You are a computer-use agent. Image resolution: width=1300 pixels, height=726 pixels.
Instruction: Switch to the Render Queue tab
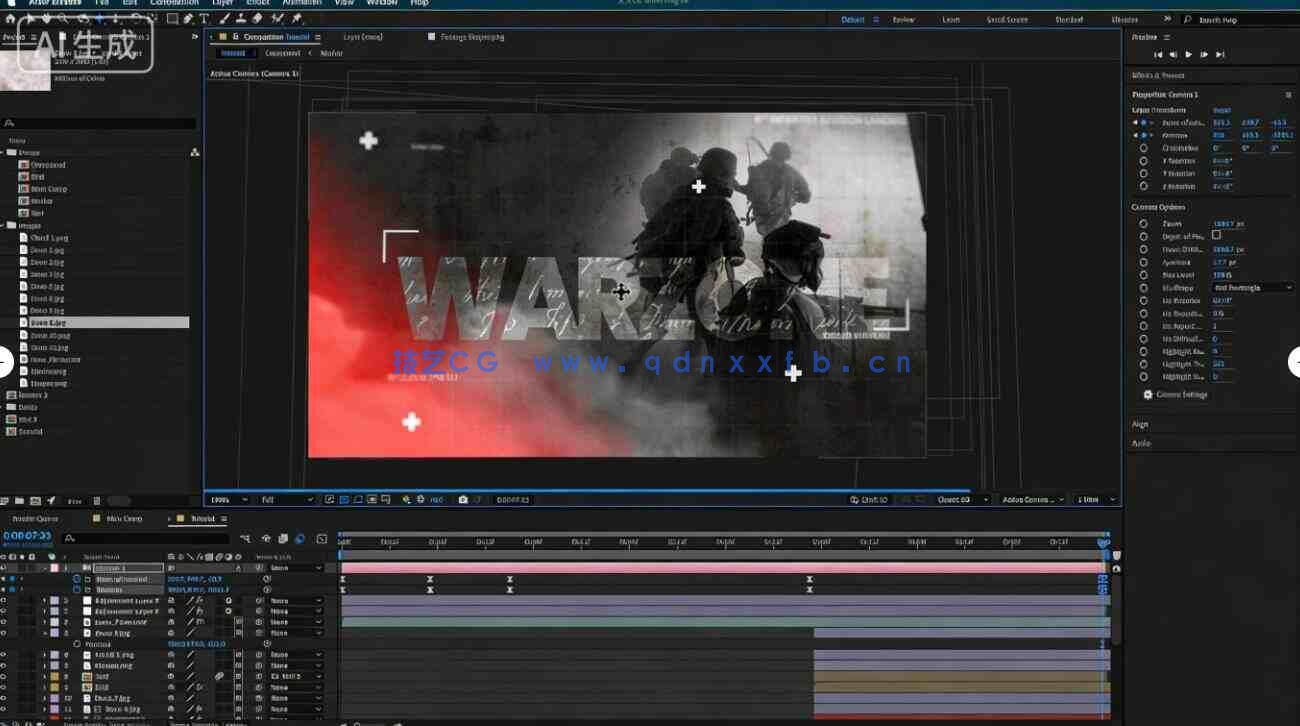coord(34,519)
